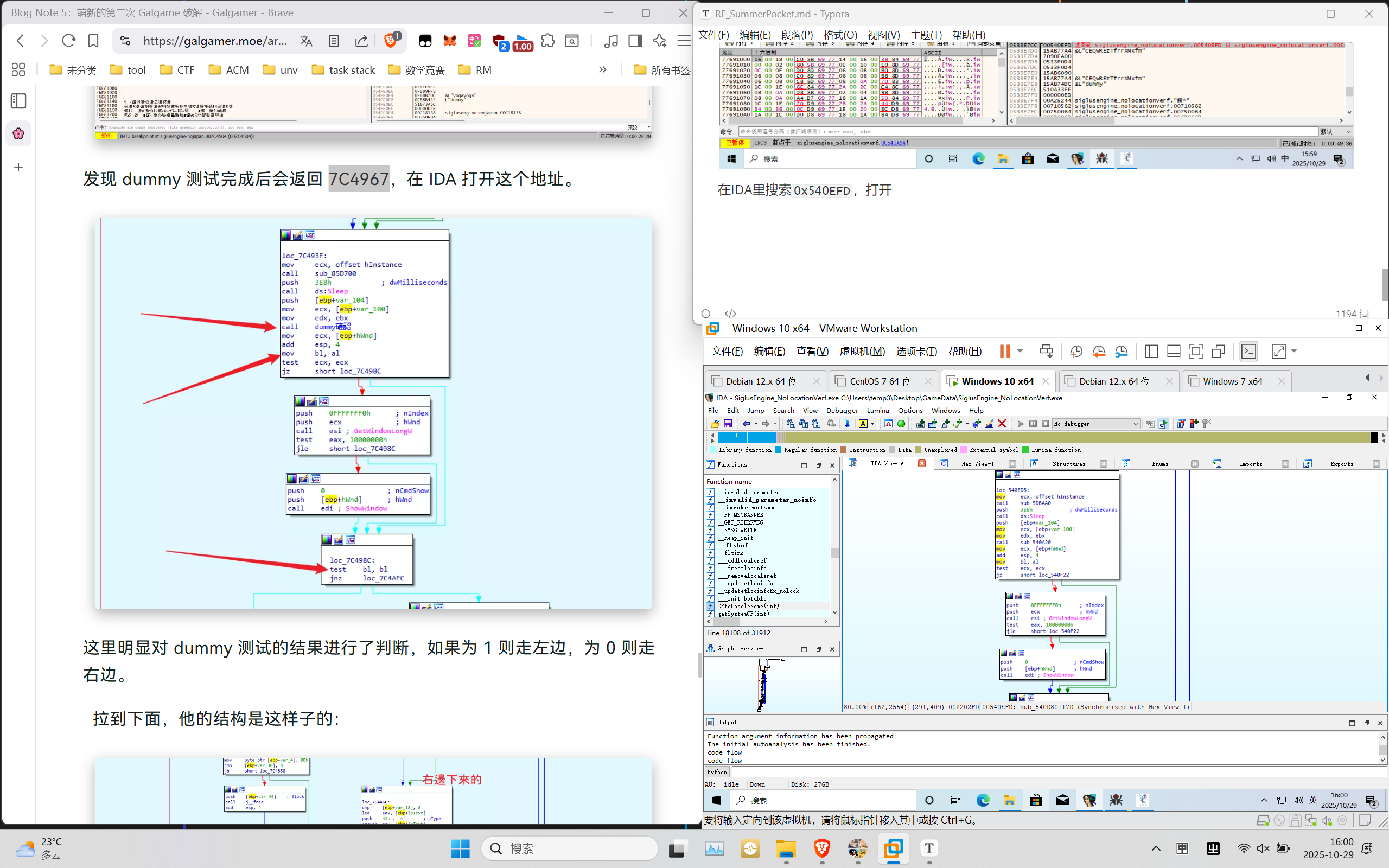Click IDA's red X delete icon in toolbar
Viewport: 1389px width, 868px height.
coord(1002,424)
